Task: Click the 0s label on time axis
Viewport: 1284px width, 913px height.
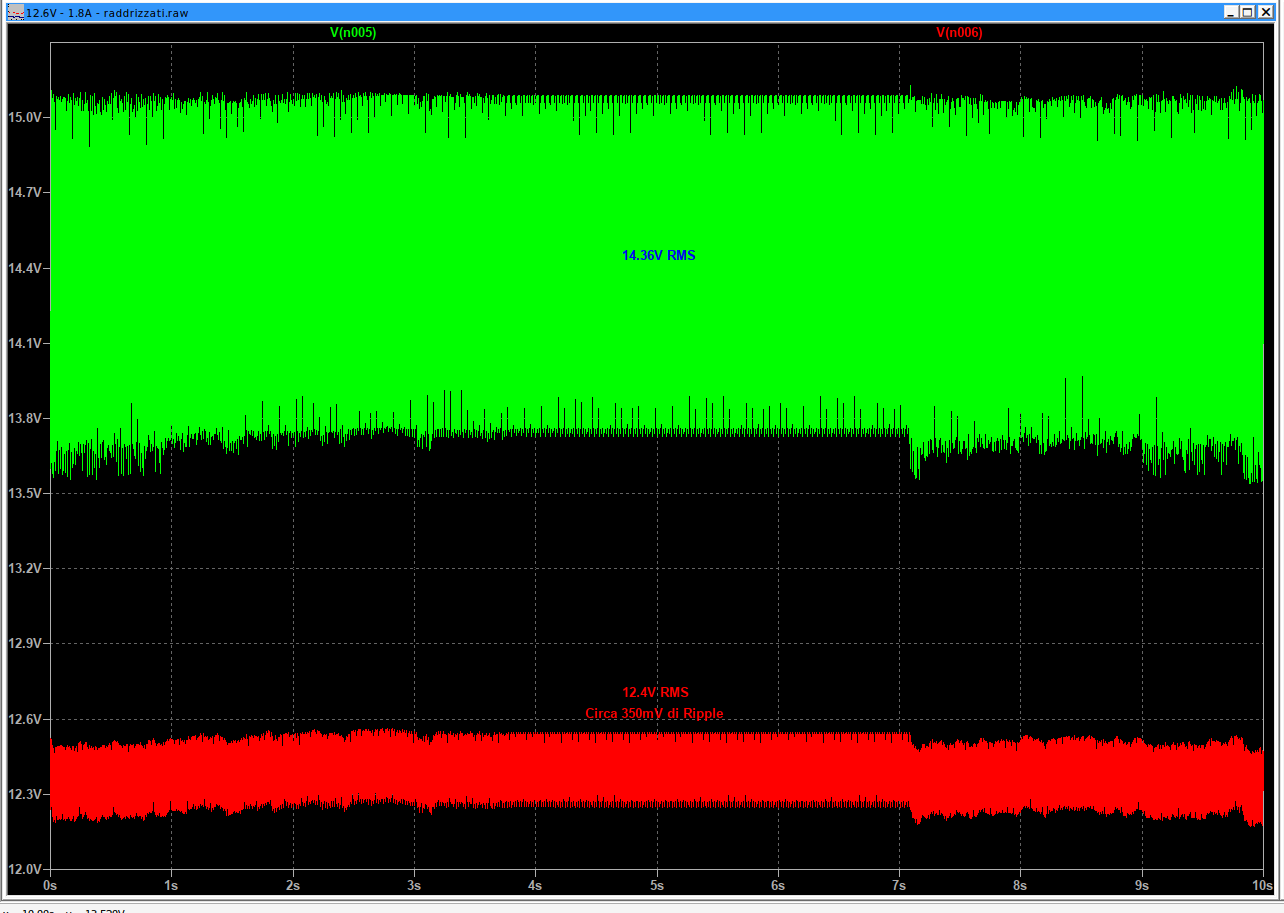Action: 51,886
